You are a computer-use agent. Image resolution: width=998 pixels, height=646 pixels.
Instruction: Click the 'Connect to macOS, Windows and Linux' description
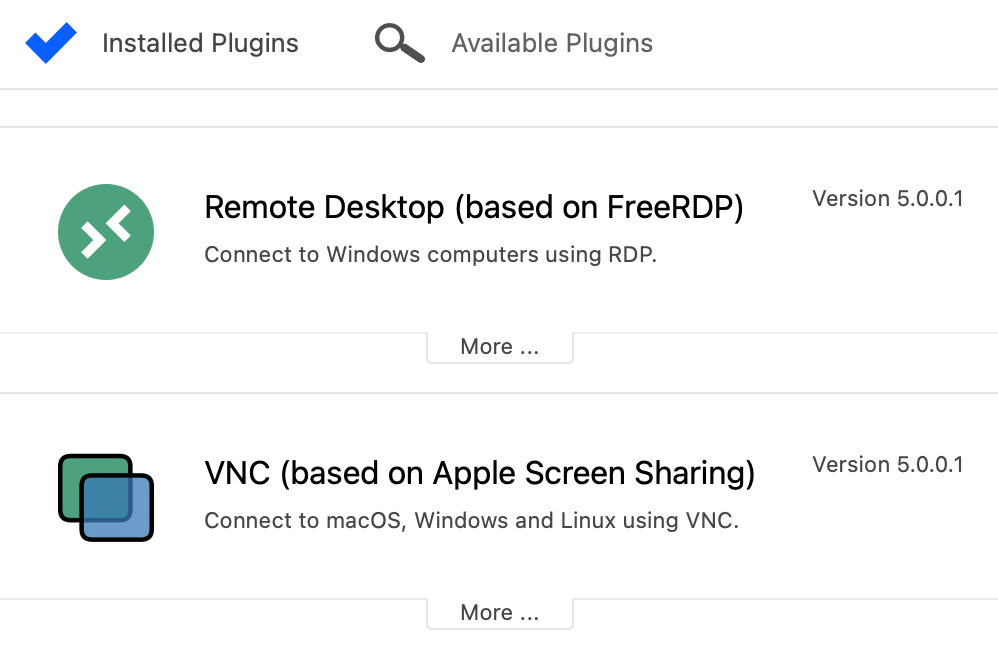tap(472, 521)
